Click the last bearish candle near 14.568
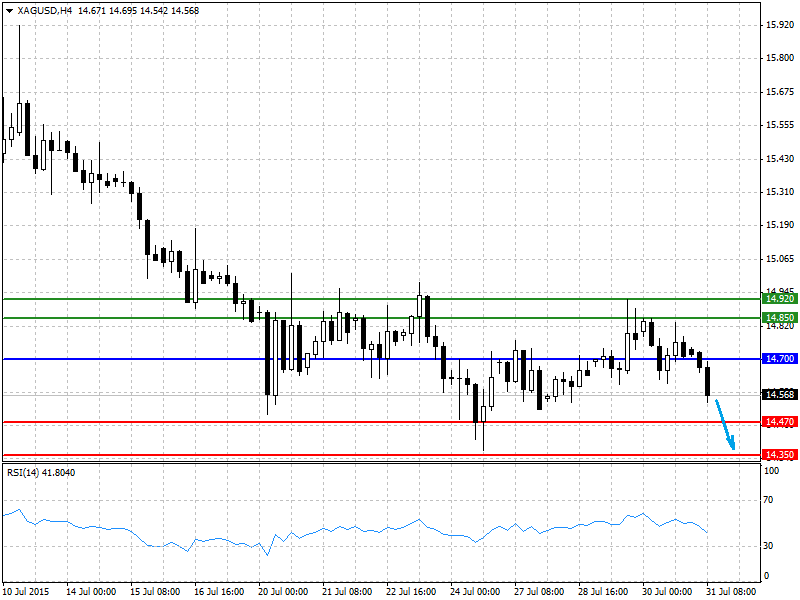 point(708,382)
